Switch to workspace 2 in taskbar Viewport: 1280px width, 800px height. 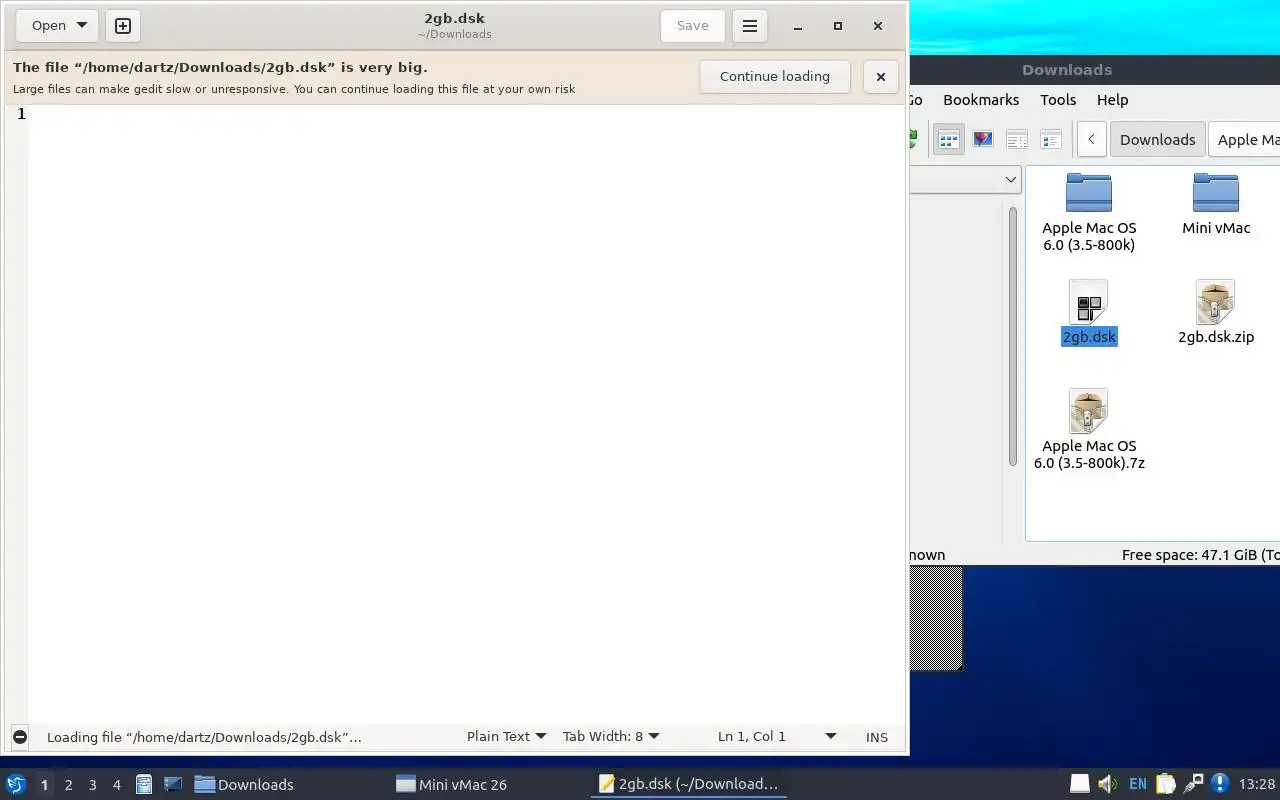pyautogui.click(x=68, y=785)
